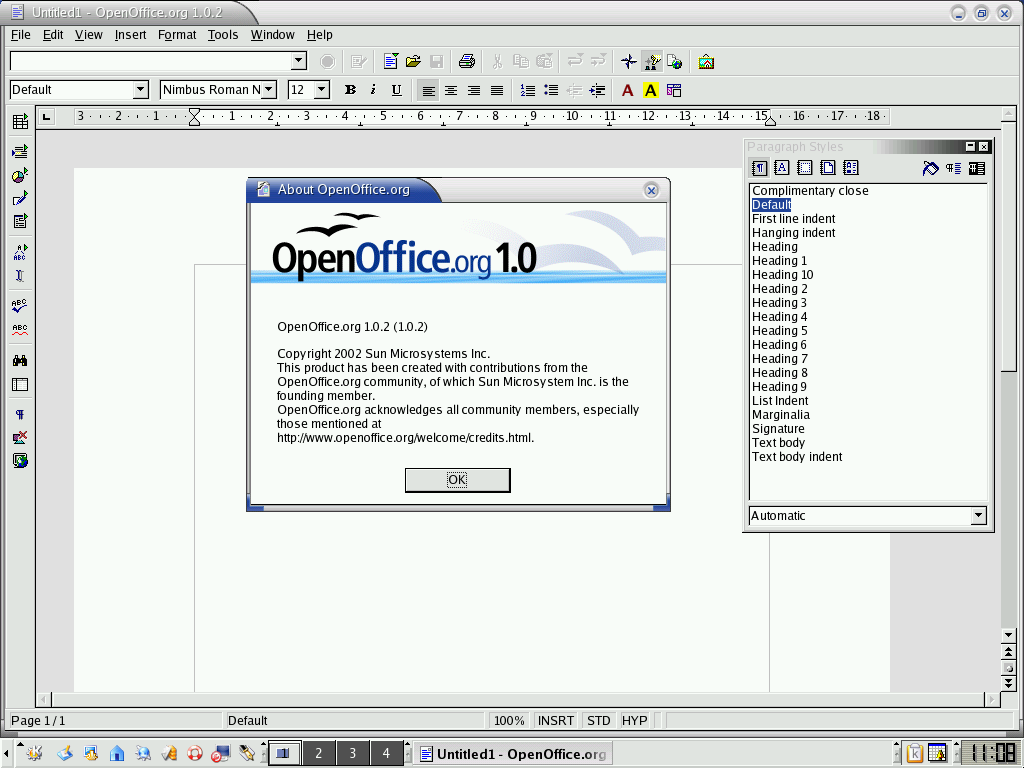This screenshot has width=1024, height=768.
Task: Open Find with the binoculars icon
Action: 20,360
